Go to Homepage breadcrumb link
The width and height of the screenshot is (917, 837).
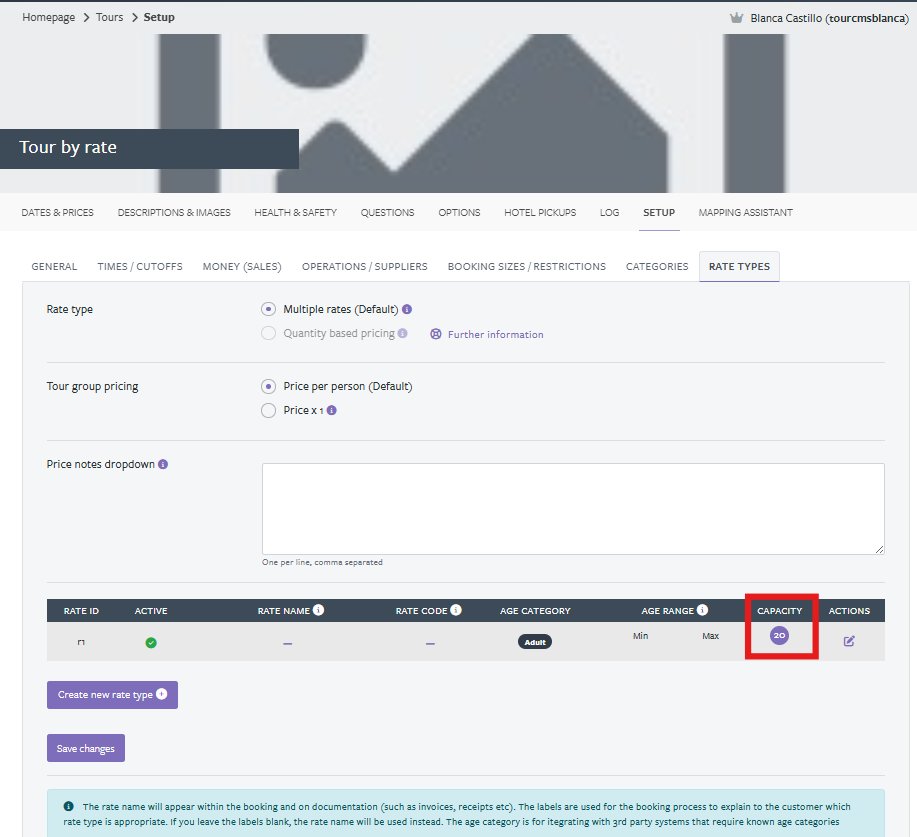point(49,17)
